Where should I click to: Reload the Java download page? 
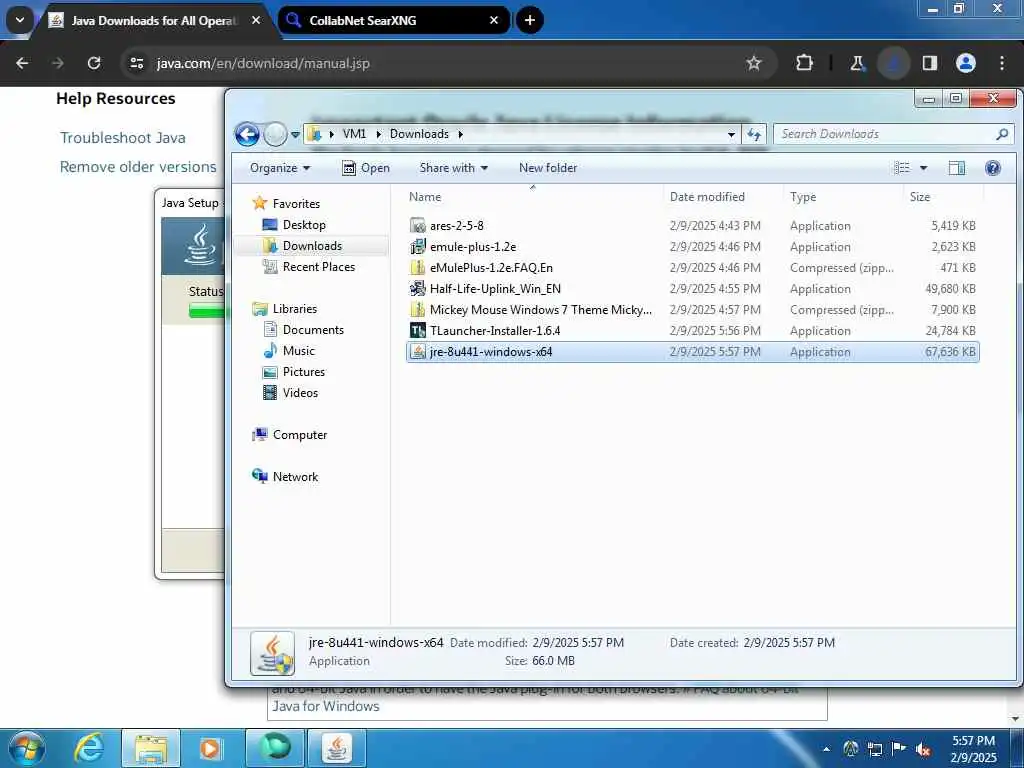pos(94,63)
